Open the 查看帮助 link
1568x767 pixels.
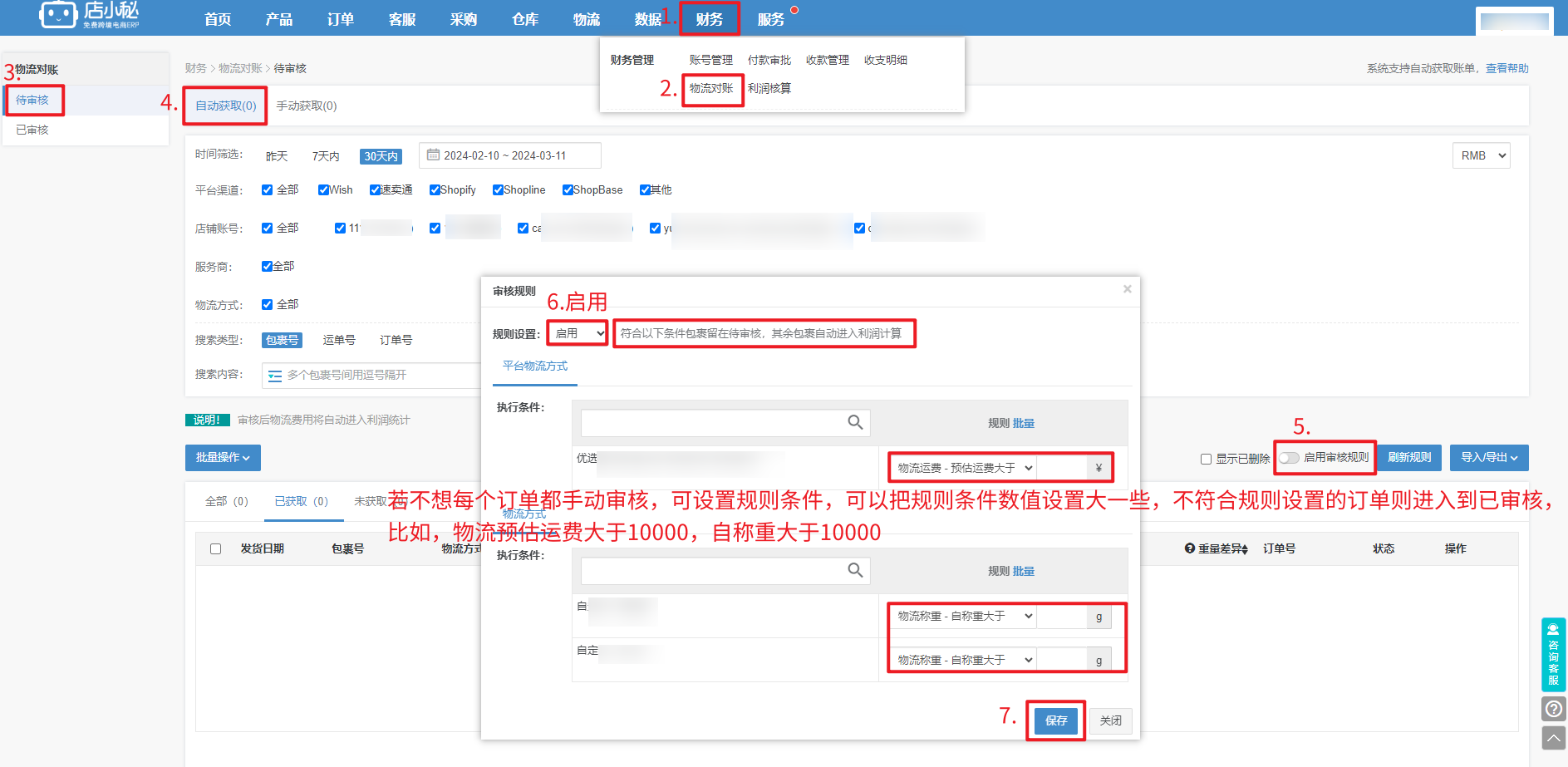(x=1507, y=68)
